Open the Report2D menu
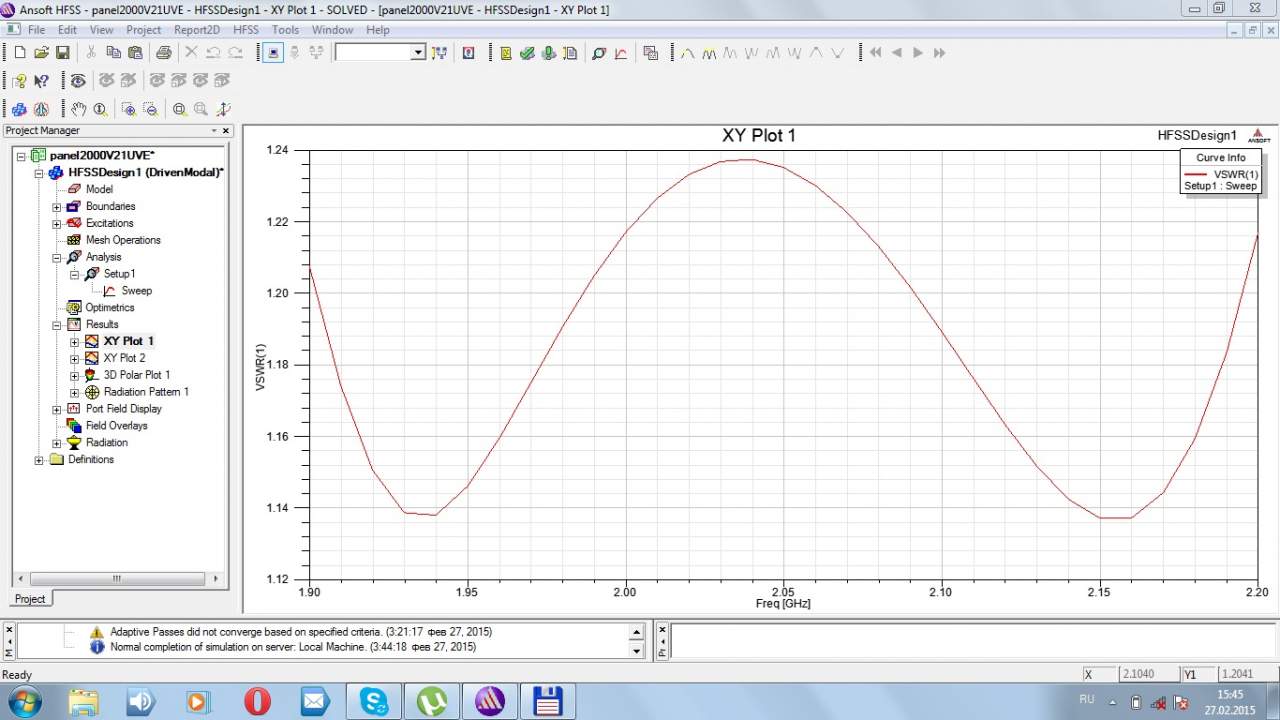 click(x=197, y=30)
